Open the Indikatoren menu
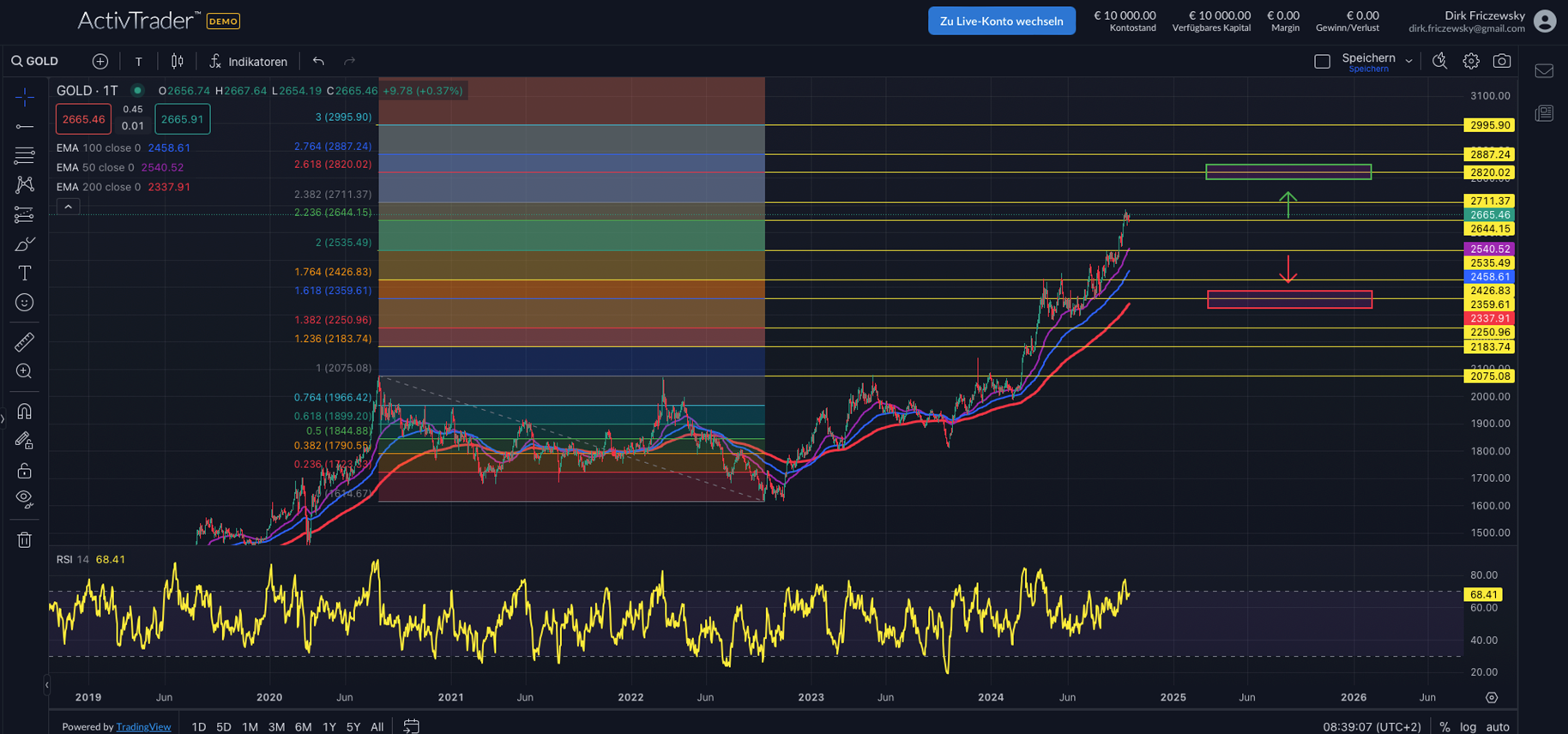Image resolution: width=1568 pixels, height=734 pixels. click(249, 61)
